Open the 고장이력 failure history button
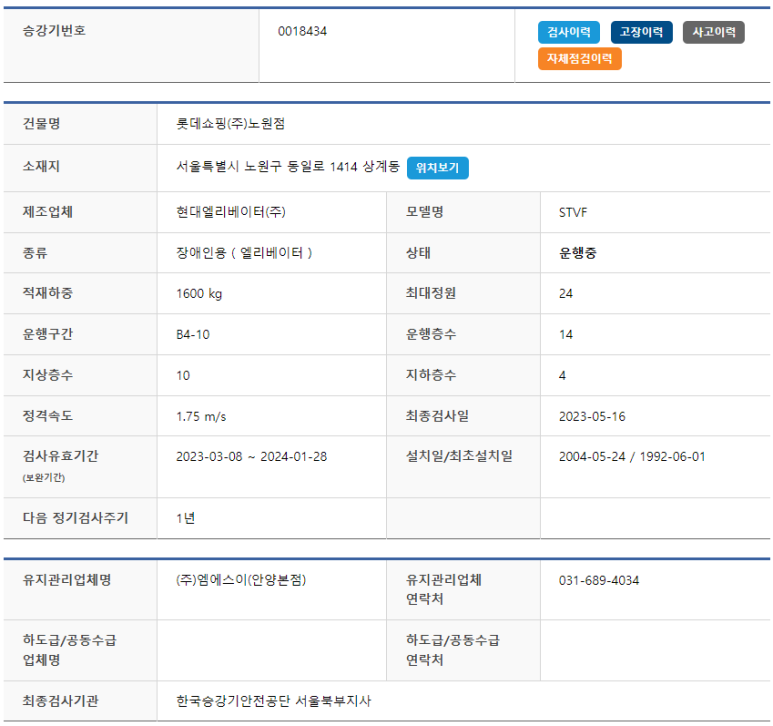 [x=641, y=33]
